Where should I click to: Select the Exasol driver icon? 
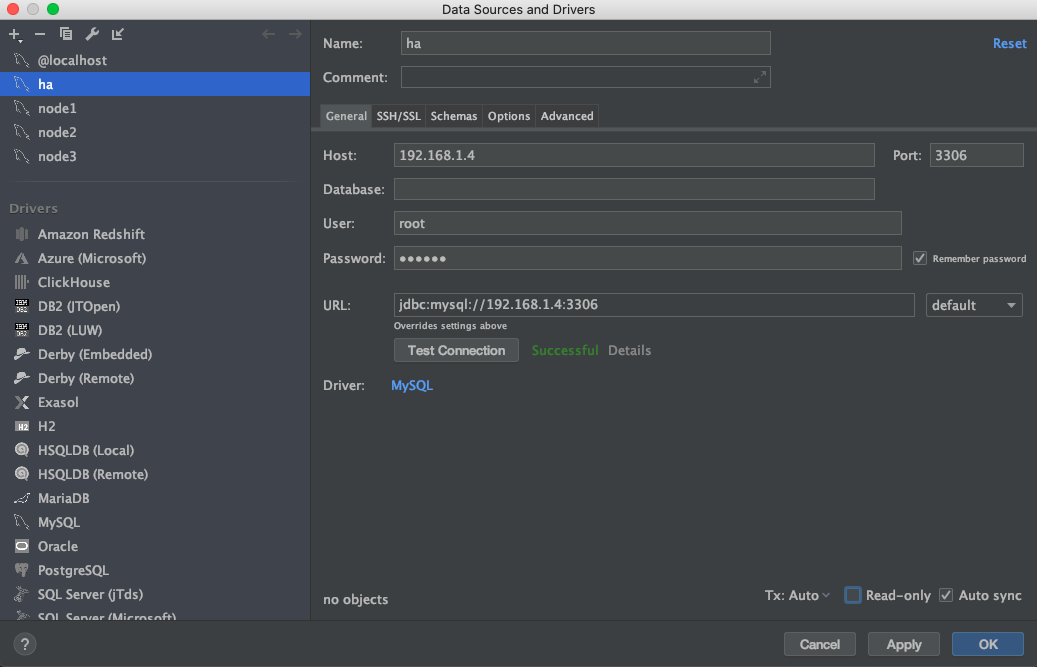click(22, 402)
